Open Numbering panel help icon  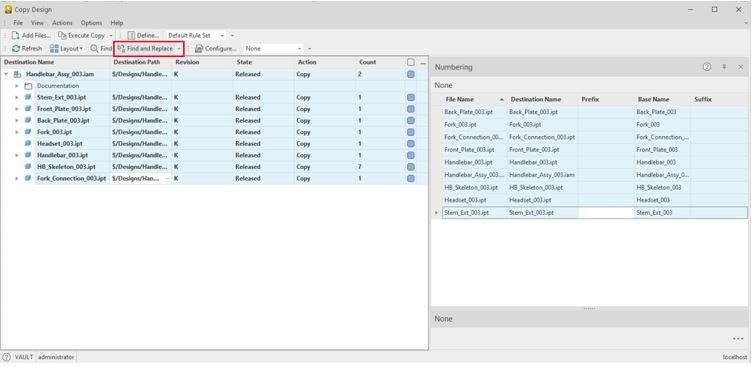pyautogui.click(x=707, y=67)
